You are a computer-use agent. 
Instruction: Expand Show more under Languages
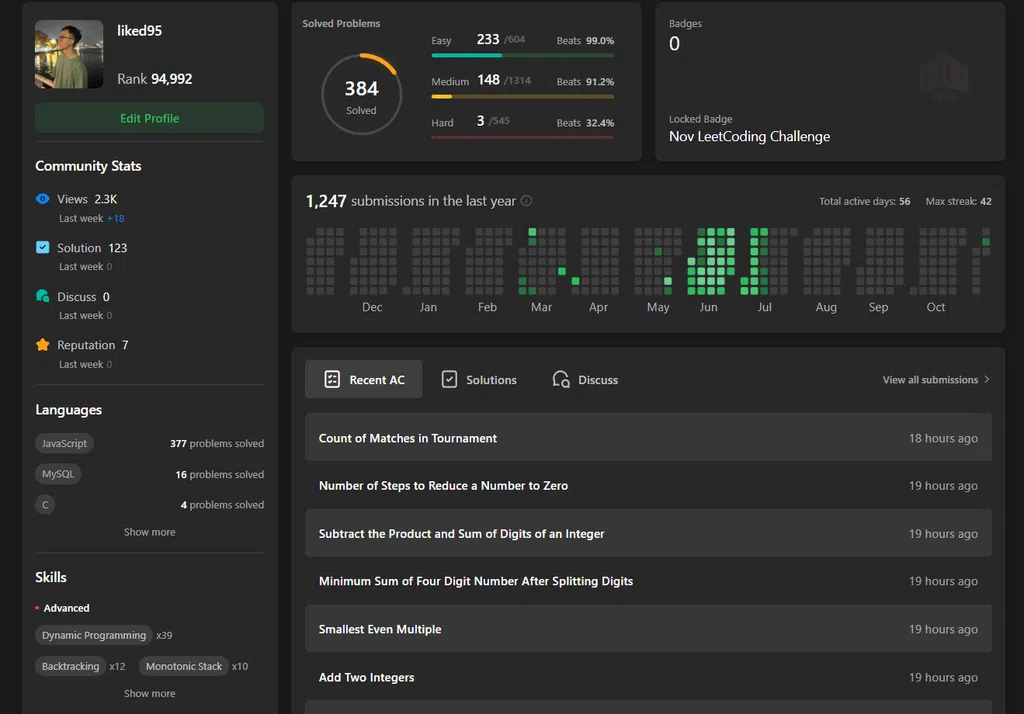[x=150, y=532]
